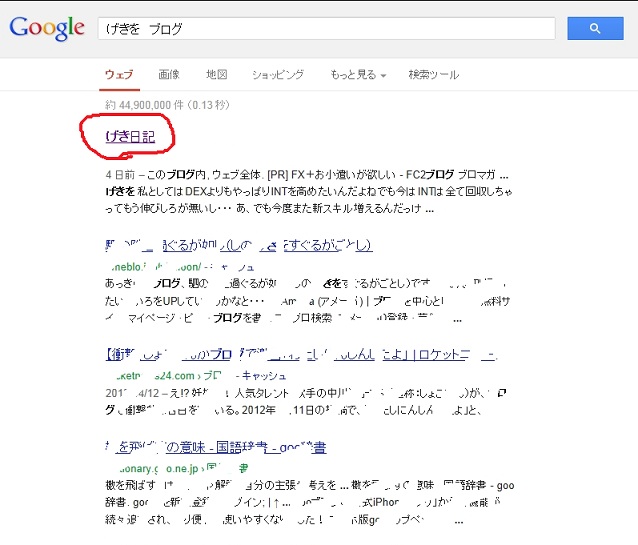Click the blue magnifier search button
The width and height of the screenshot is (638, 545).
coord(595,28)
